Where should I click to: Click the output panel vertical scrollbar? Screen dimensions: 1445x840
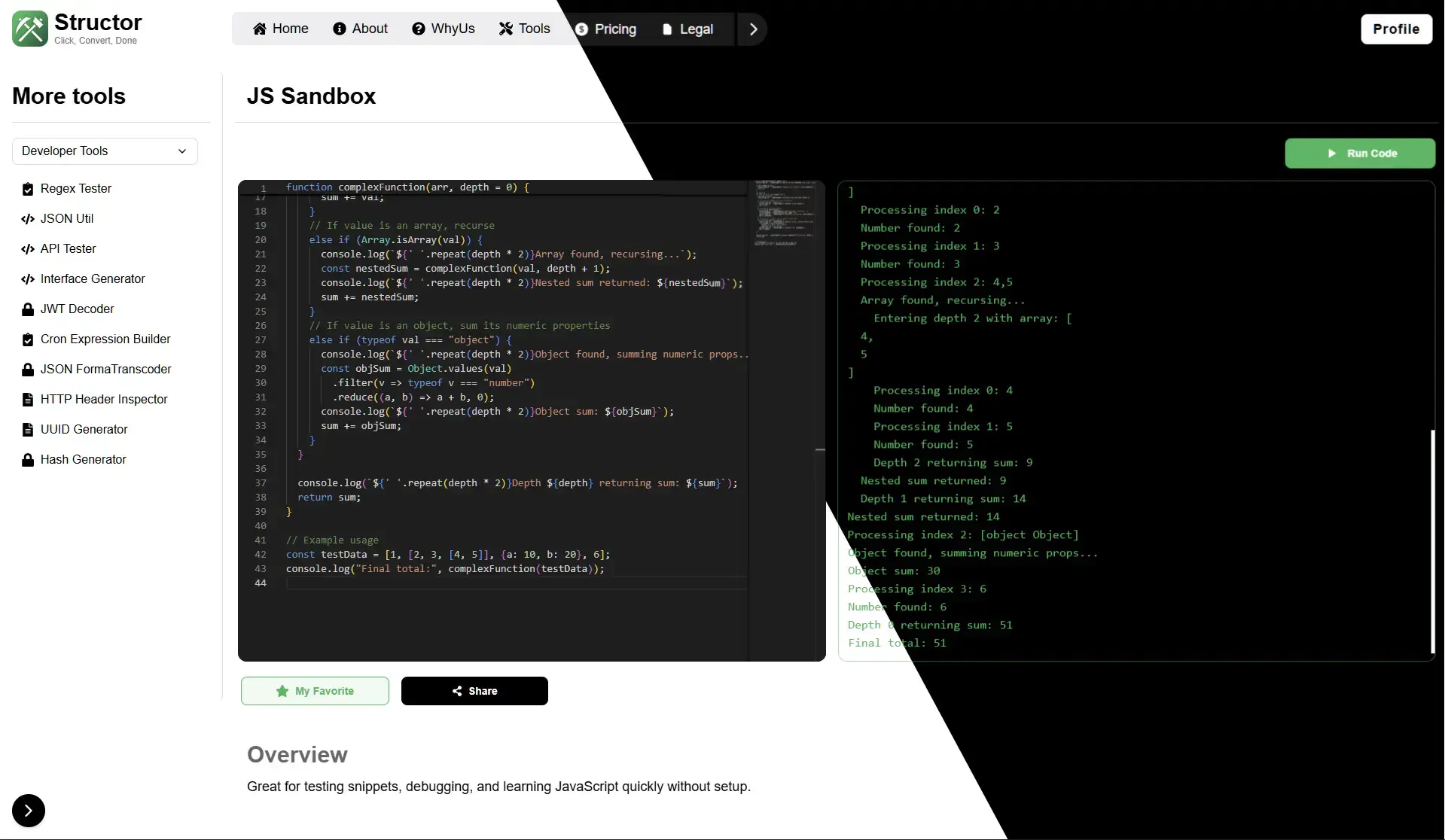tap(1431, 540)
